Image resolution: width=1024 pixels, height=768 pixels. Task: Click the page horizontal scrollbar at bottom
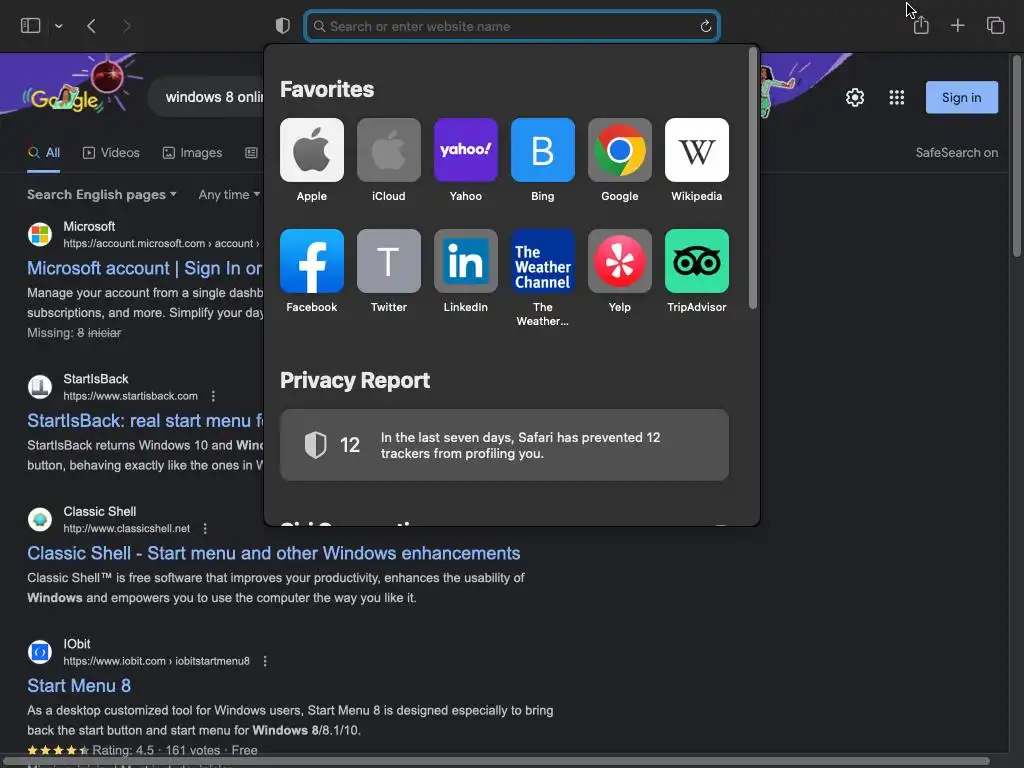[496, 761]
